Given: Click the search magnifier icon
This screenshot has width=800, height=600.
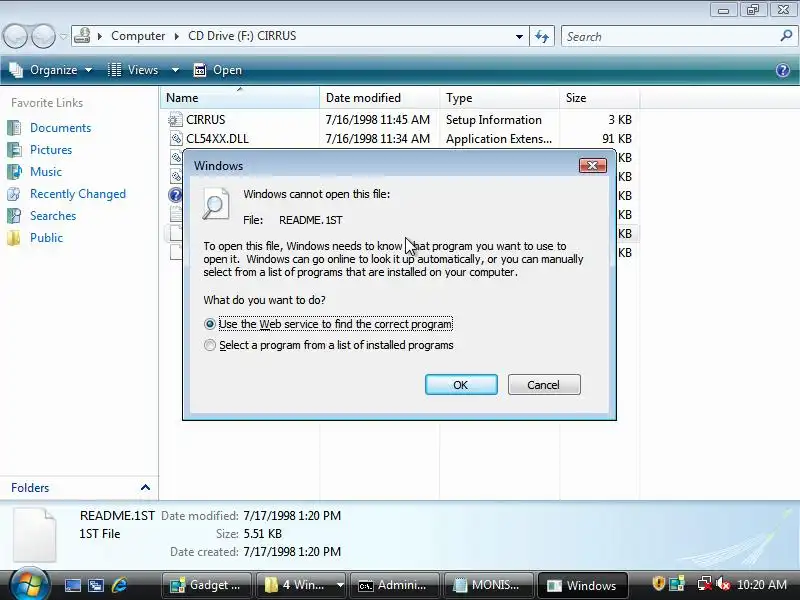Looking at the screenshot, I should (x=786, y=36).
